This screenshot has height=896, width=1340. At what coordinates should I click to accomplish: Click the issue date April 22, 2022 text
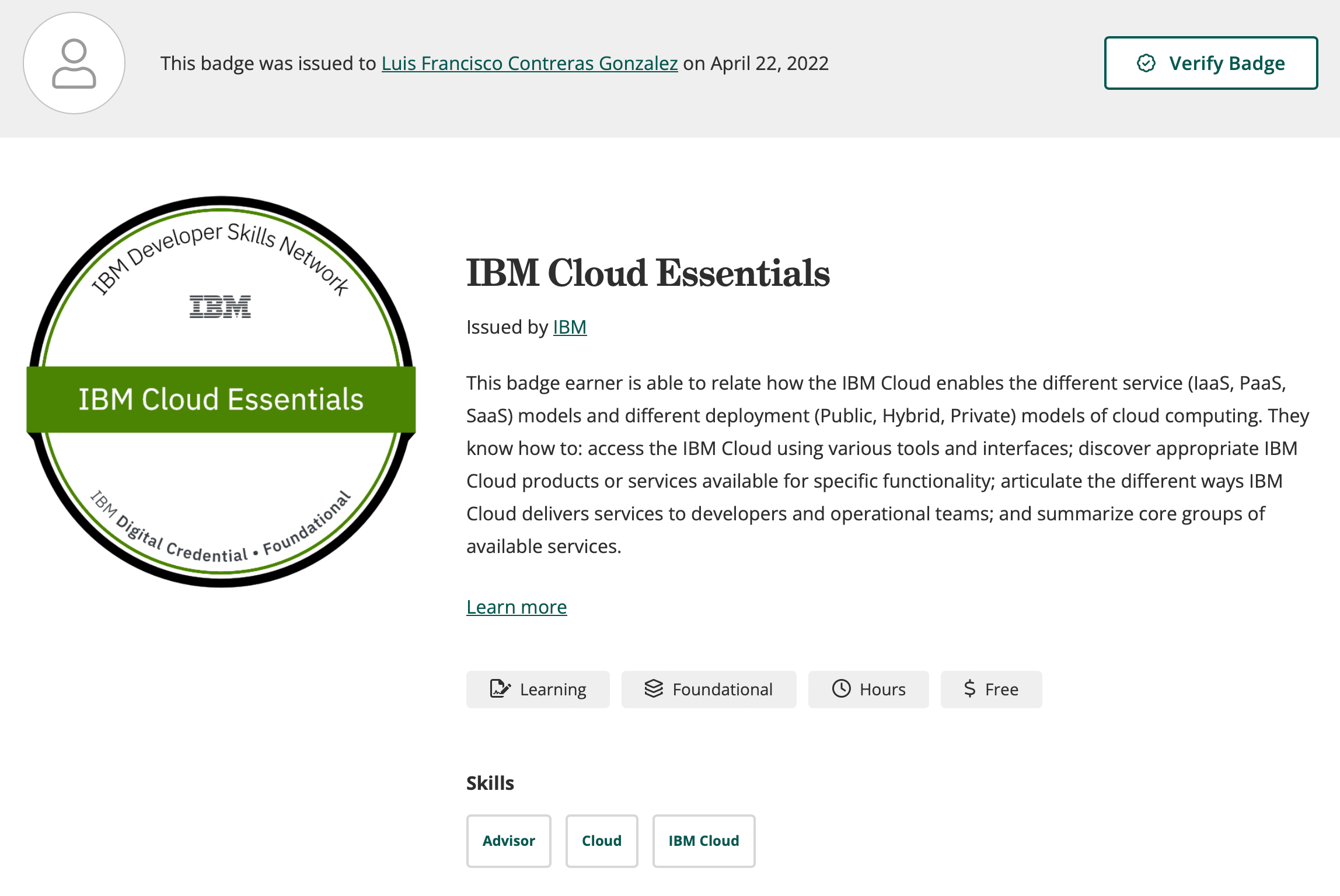[x=770, y=63]
